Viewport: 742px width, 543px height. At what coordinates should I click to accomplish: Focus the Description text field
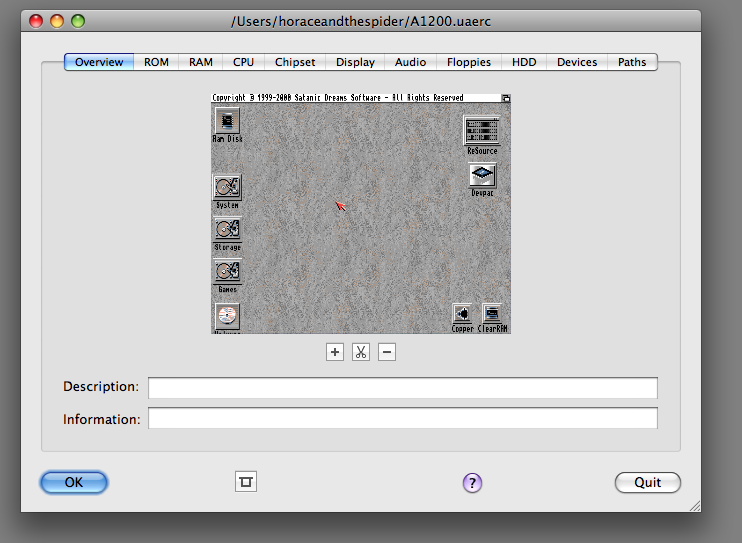coord(403,388)
